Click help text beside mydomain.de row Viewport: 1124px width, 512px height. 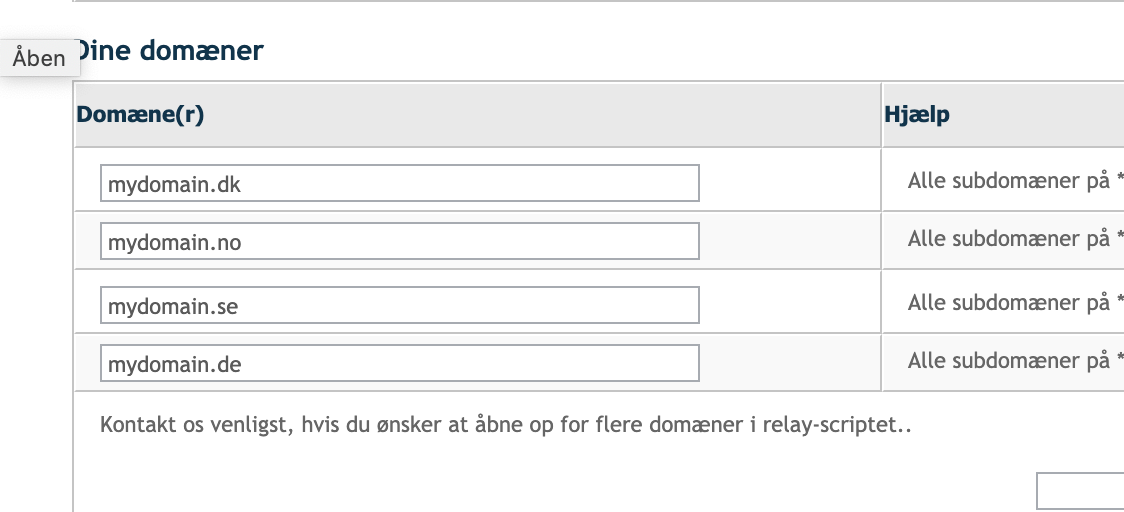coord(1015,361)
